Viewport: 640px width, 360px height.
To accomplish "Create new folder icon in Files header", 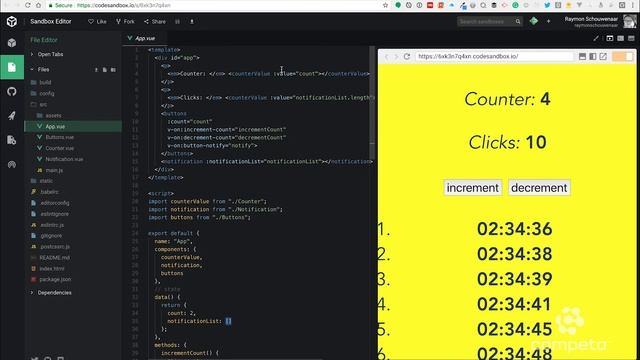I will 113,70.
